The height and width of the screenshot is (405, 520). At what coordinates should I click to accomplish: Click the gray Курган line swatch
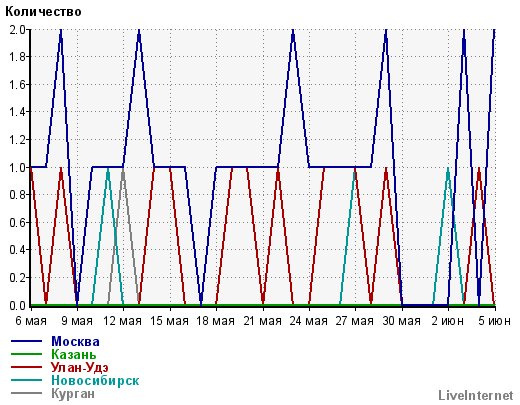click(26, 393)
